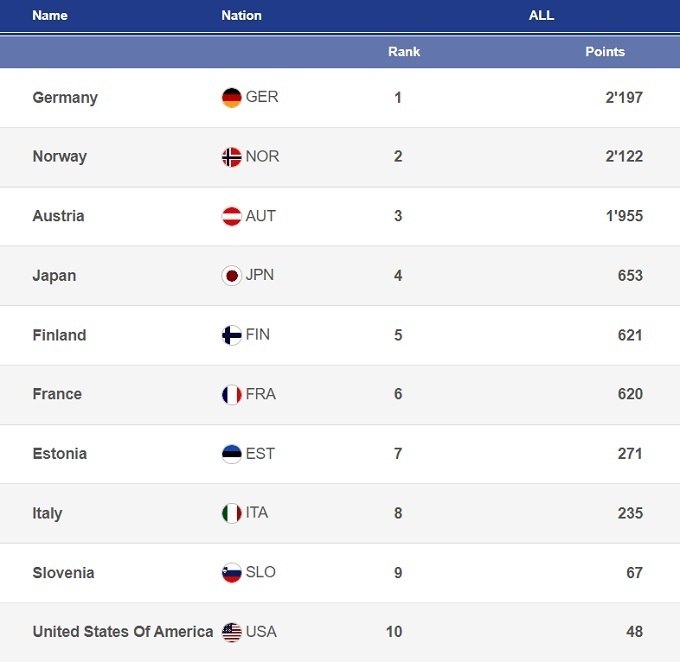This screenshot has width=680, height=662.
Task: Click the Nation column header
Action: tap(241, 16)
